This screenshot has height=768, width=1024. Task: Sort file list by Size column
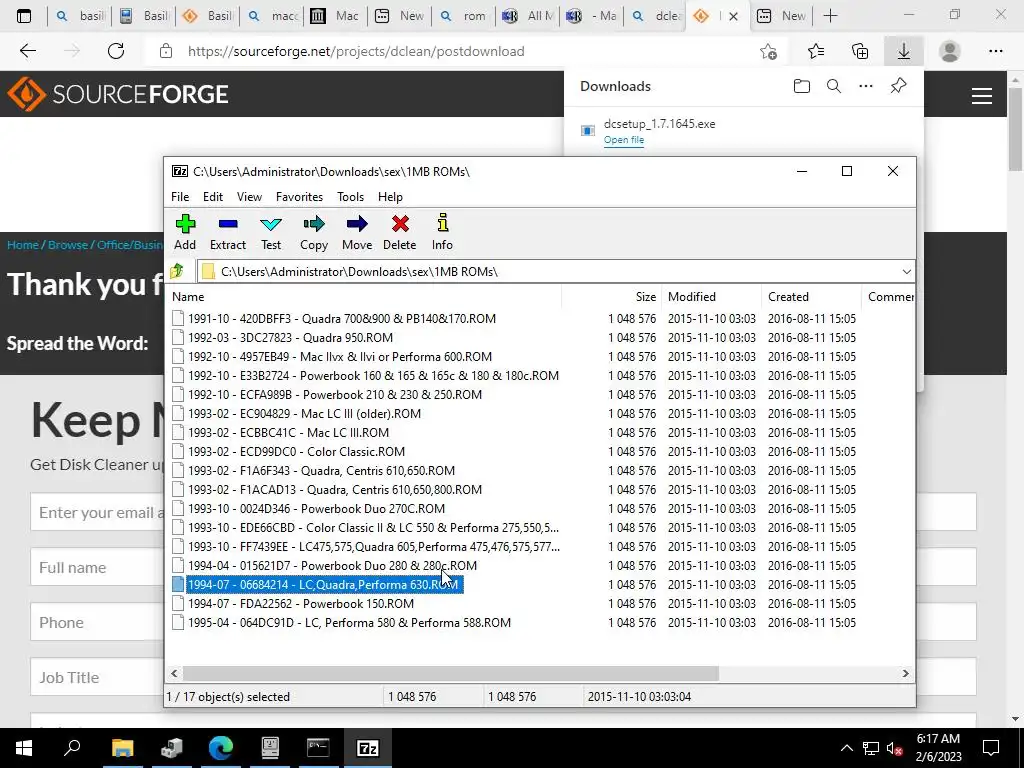point(612,296)
